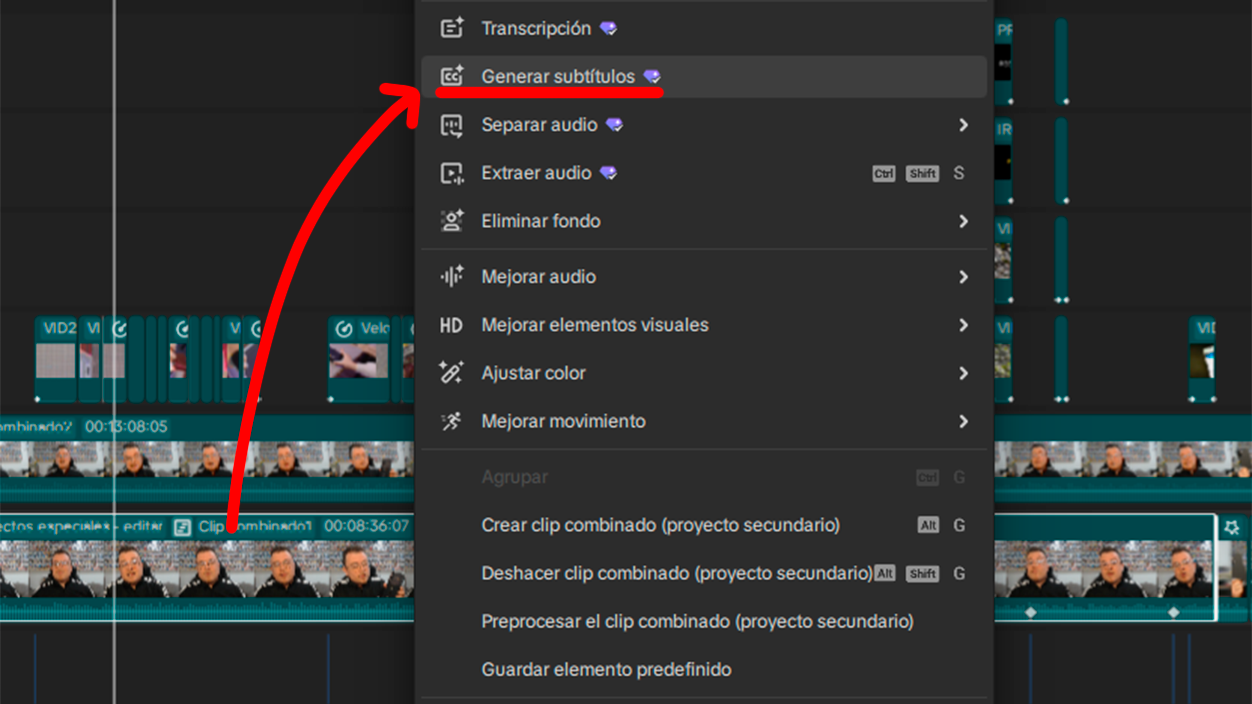Expand the Separar audio submenu
Image resolution: width=1252 pixels, height=704 pixels.
coord(963,126)
